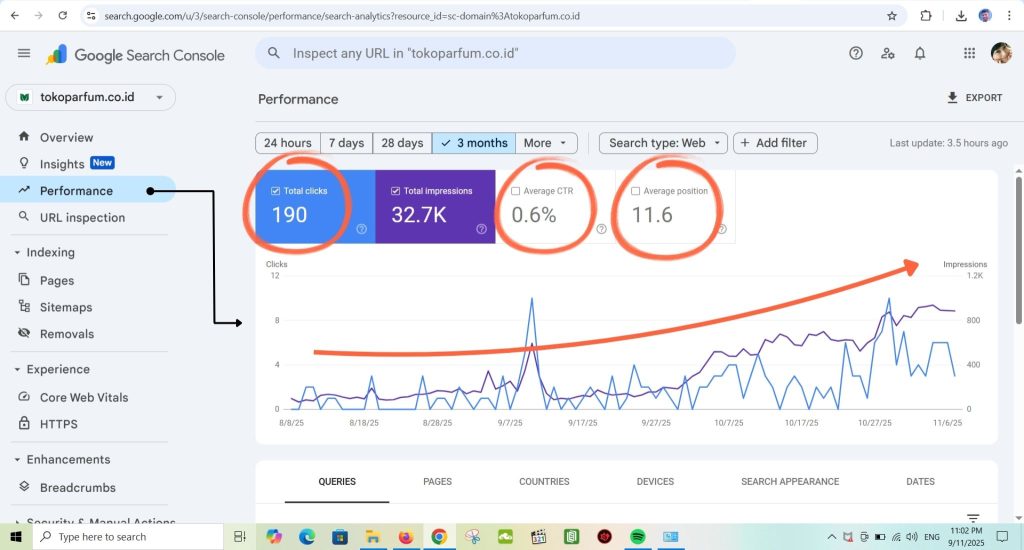Image resolution: width=1024 pixels, height=550 pixels.
Task: Open Spotify from the Windows taskbar
Action: pos(637,537)
